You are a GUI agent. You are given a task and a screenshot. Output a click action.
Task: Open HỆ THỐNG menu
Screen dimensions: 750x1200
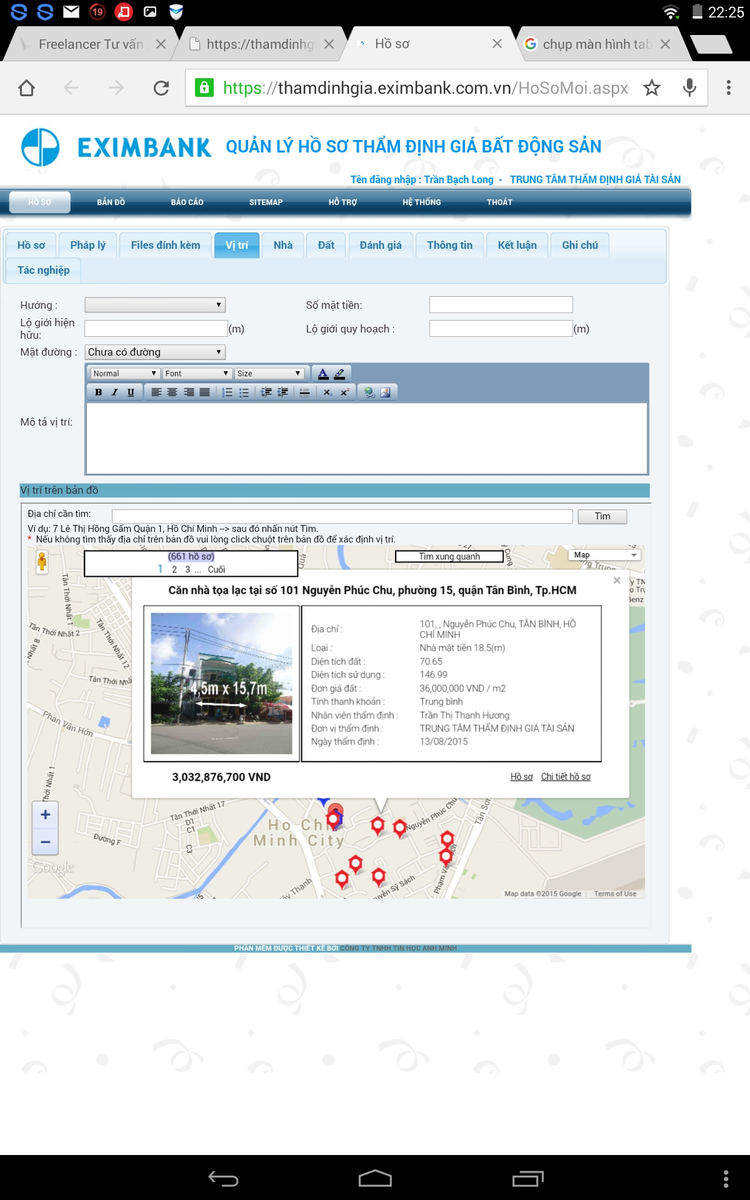tap(422, 202)
